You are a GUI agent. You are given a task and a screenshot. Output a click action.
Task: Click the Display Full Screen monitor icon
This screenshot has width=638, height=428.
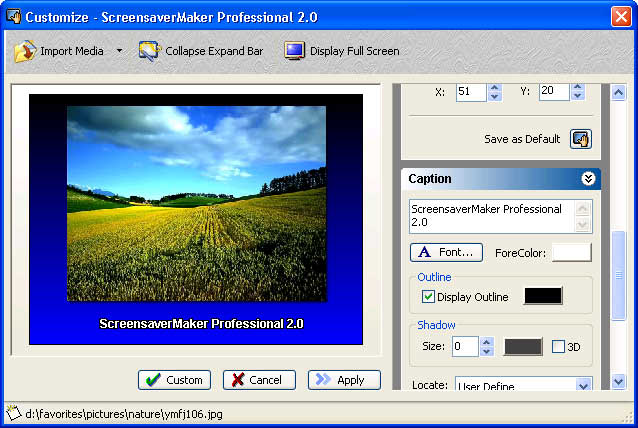[x=294, y=51]
